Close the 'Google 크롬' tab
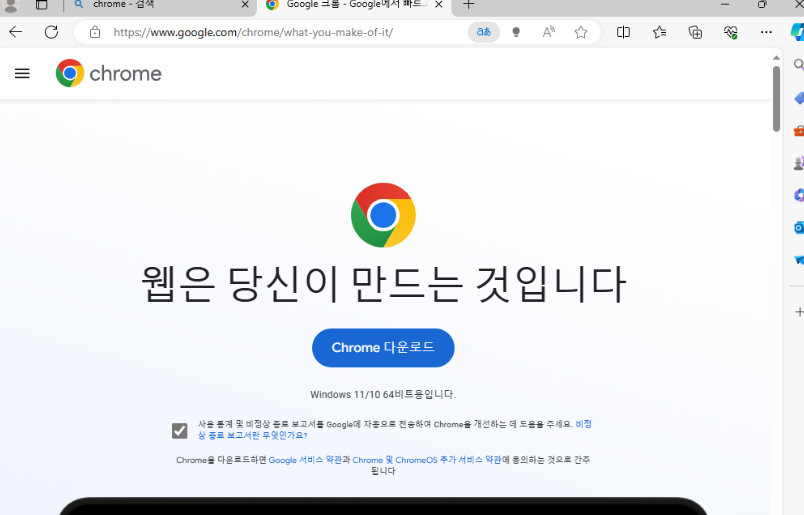Viewport: 804px width, 515px height. coord(439,5)
